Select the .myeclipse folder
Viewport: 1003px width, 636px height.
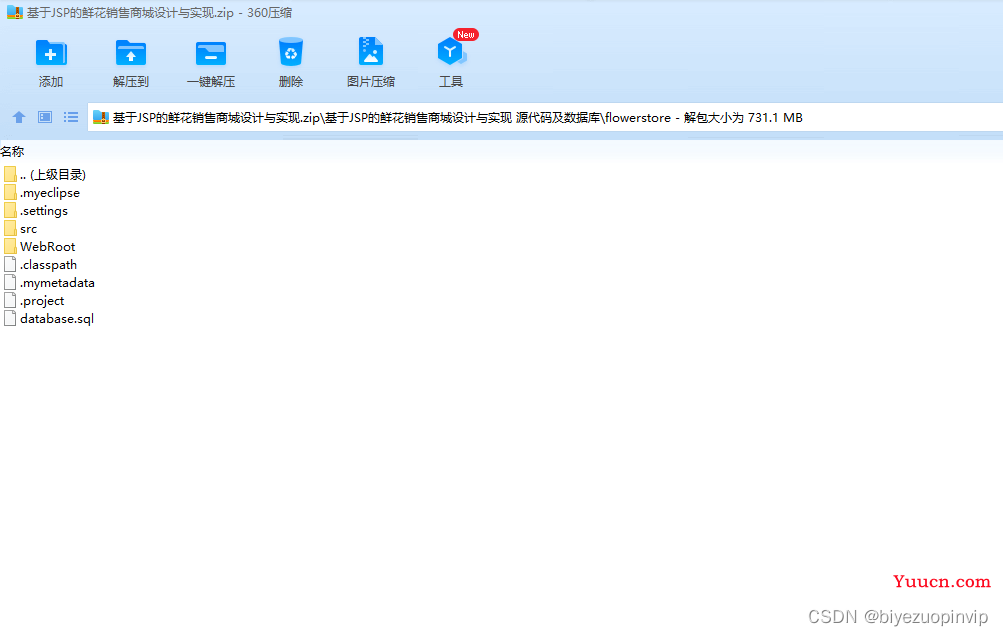(x=42, y=193)
